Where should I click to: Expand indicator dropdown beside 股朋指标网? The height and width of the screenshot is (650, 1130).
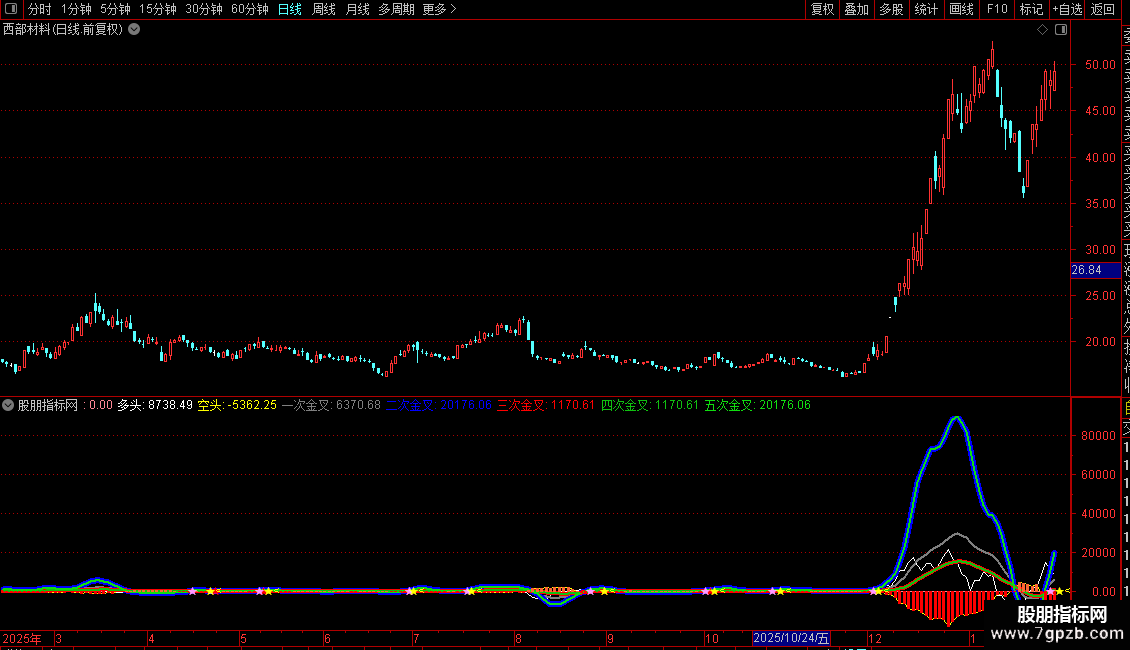pos(8,405)
